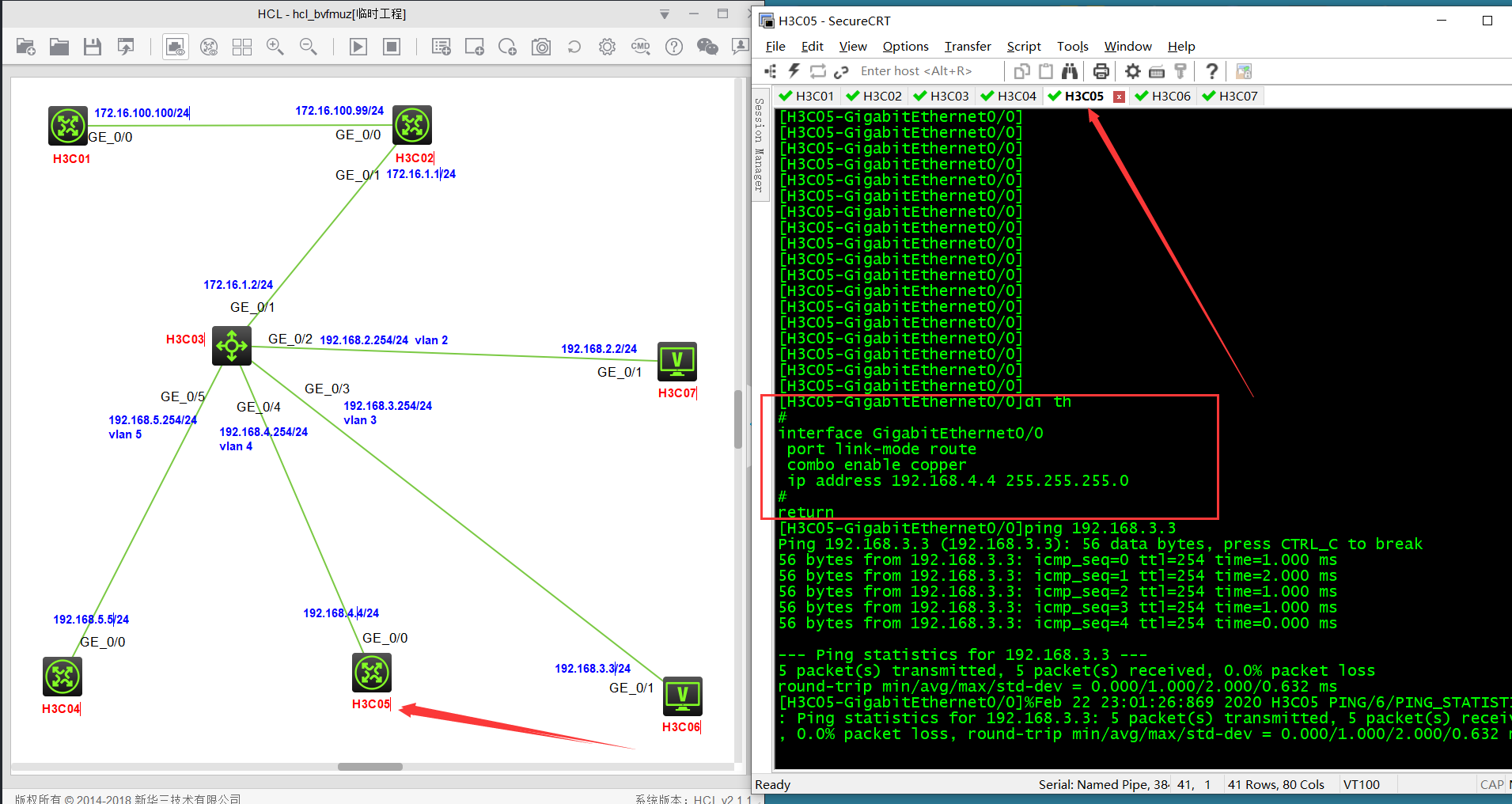Viewport: 1512px width, 804px height.
Task: Click the SecureCRT Quick Connect lightning icon
Action: click(794, 71)
